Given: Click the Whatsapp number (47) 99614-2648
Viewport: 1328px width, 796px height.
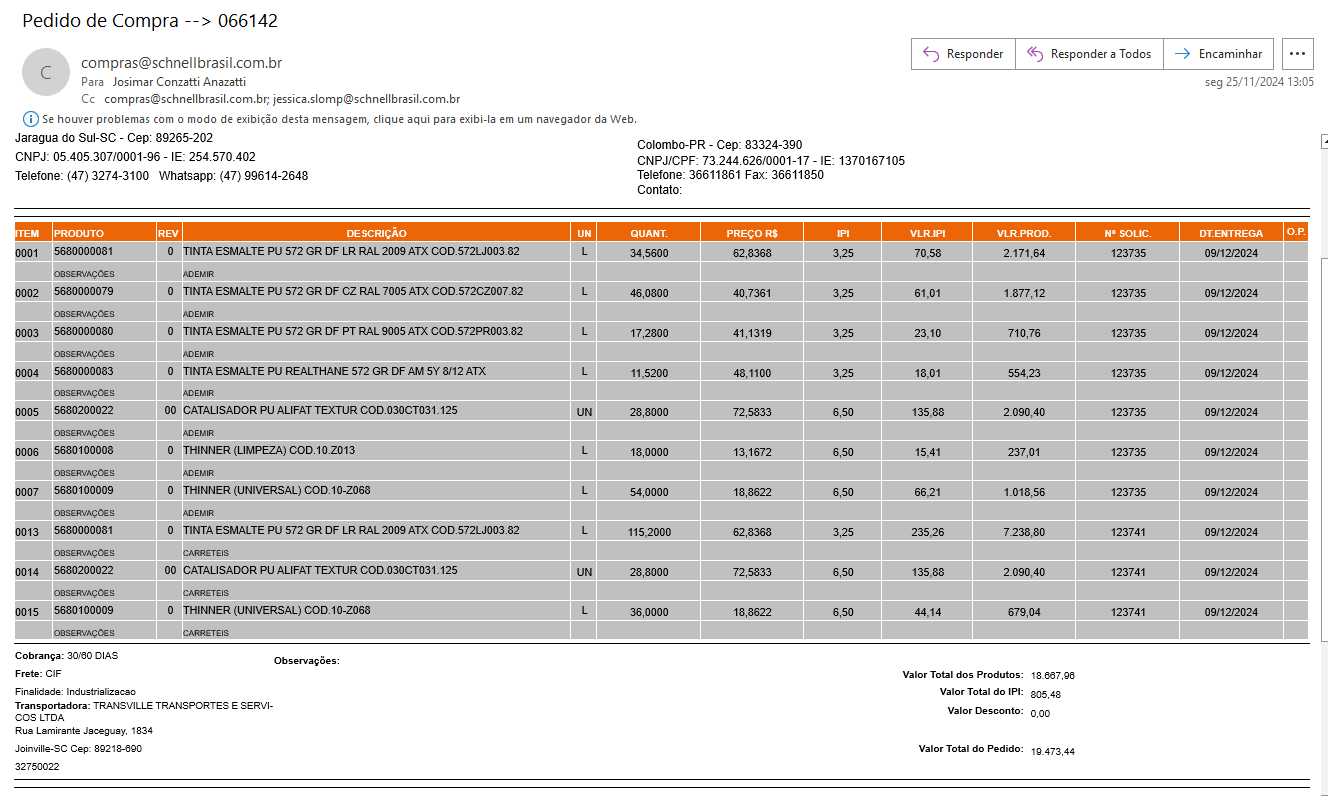Looking at the screenshot, I should (263, 176).
